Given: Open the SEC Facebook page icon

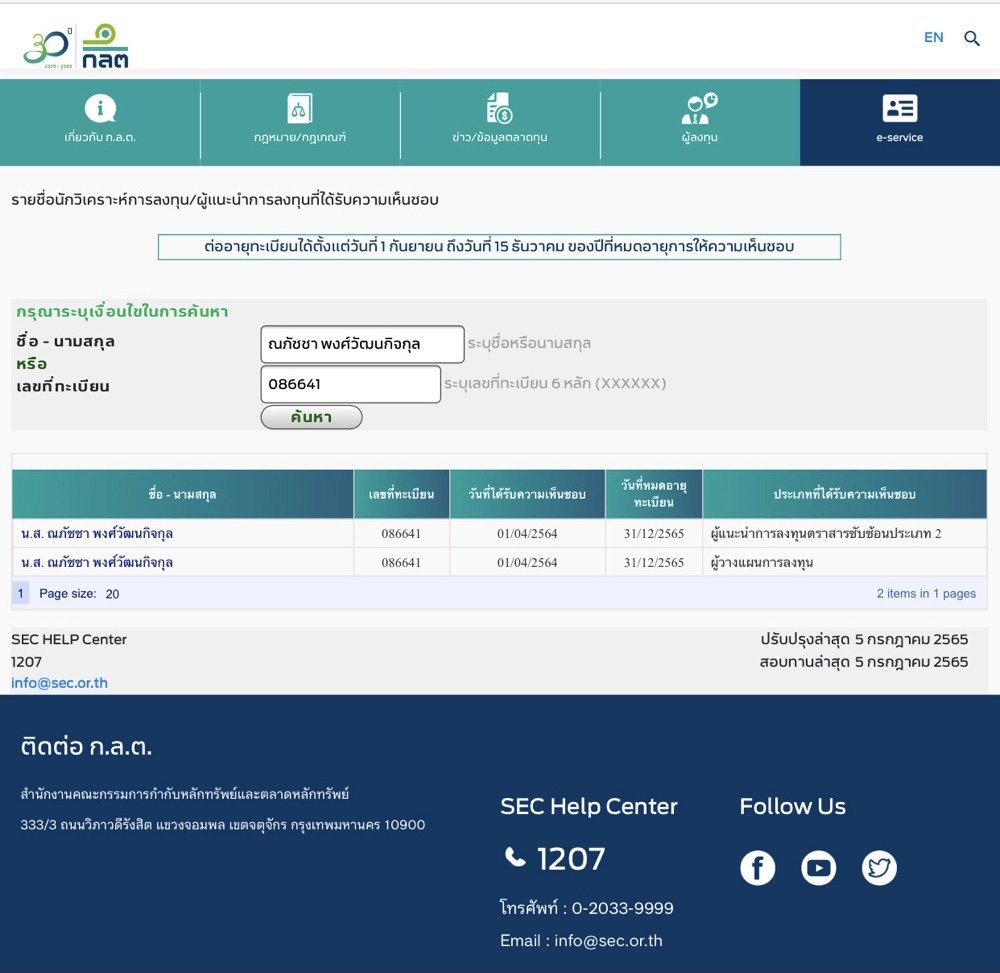Looking at the screenshot, I should [757, 868].
